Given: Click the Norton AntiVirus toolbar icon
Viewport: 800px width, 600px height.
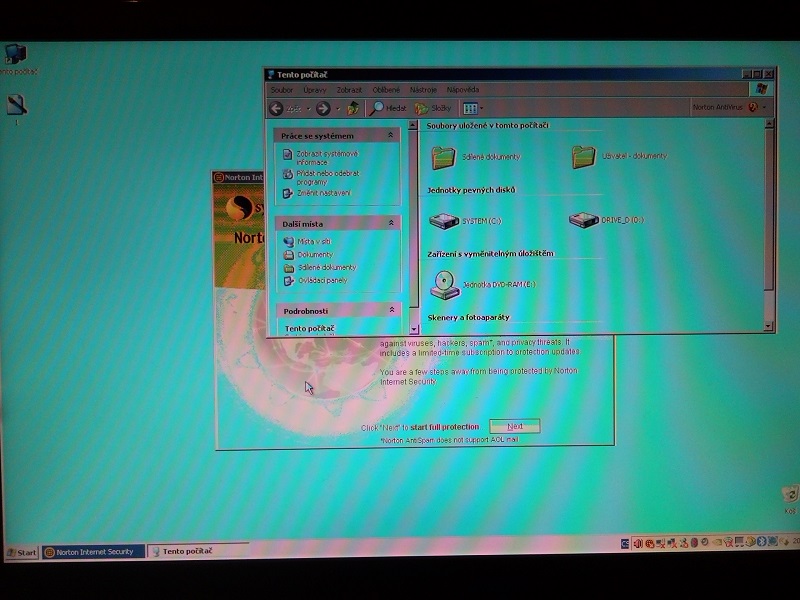Looking at the screenshot, I should click(753, 107).
